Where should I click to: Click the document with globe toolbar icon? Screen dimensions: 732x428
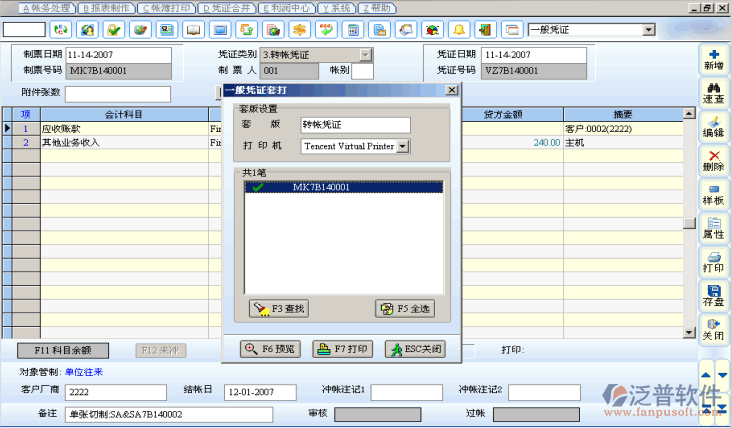(273, 30)
